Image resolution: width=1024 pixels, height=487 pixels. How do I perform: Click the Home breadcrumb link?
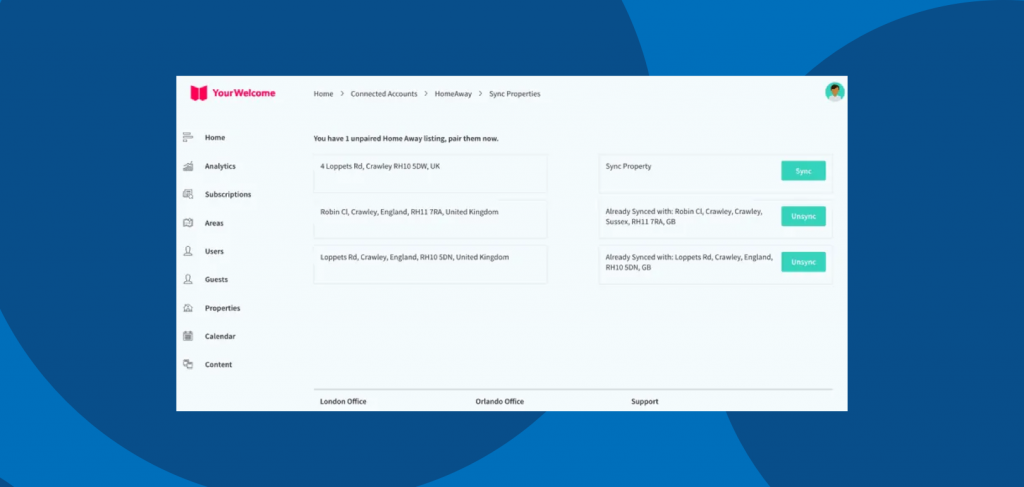point(323,94)
